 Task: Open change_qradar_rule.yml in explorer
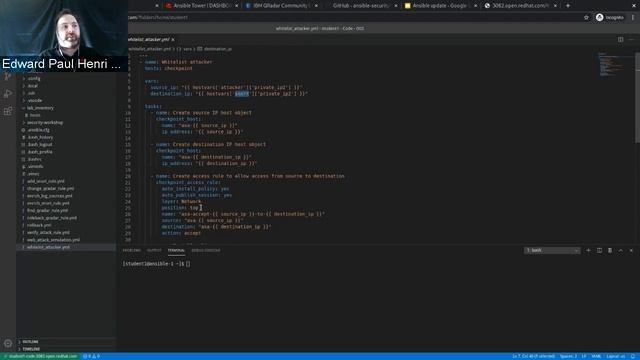click(x=50, y=189)
